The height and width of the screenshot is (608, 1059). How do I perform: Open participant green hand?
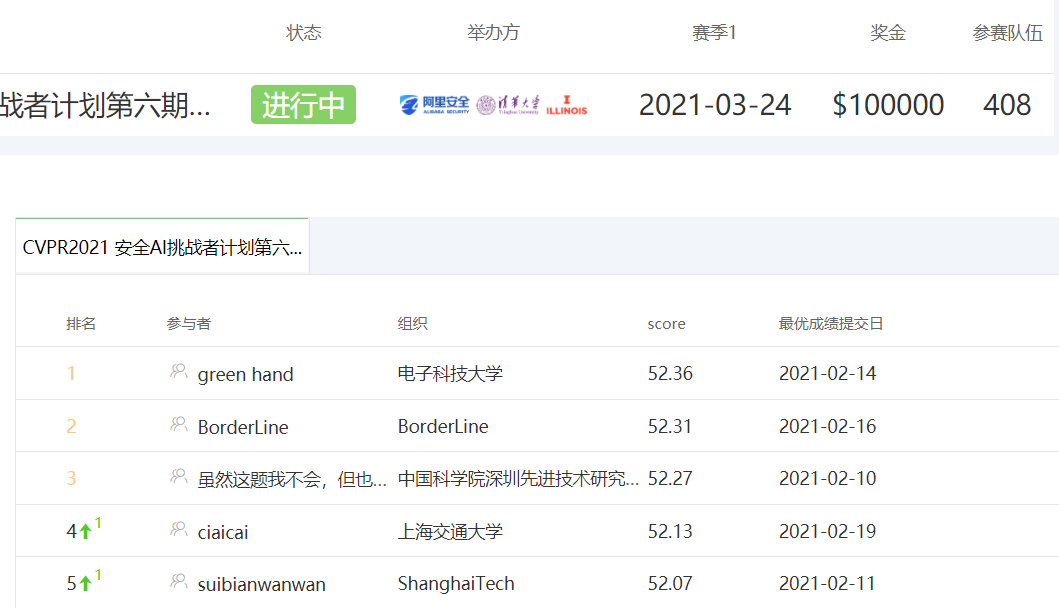245,374
